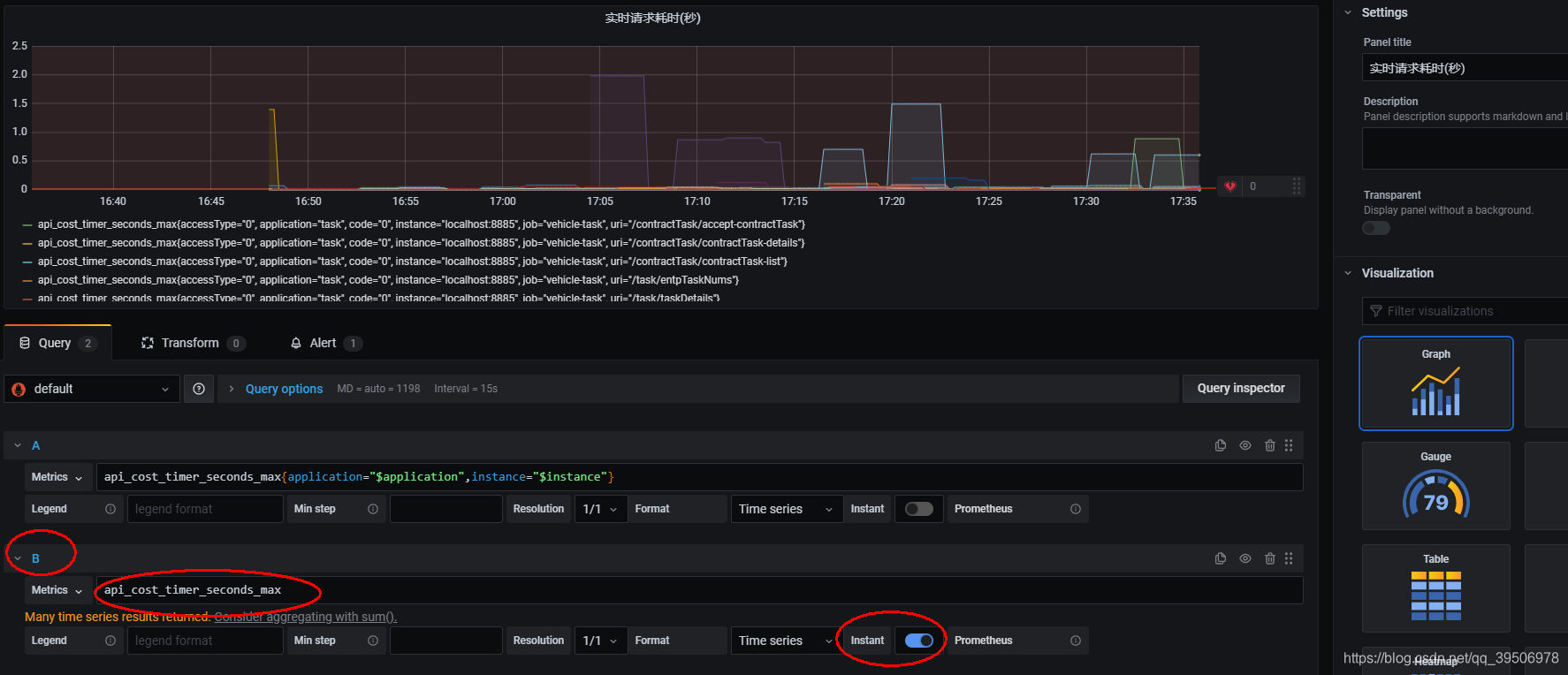Open Resolution 1/1 dropdown in query B
Viewport: 1568px width, 675px height.
pos(601,641)
